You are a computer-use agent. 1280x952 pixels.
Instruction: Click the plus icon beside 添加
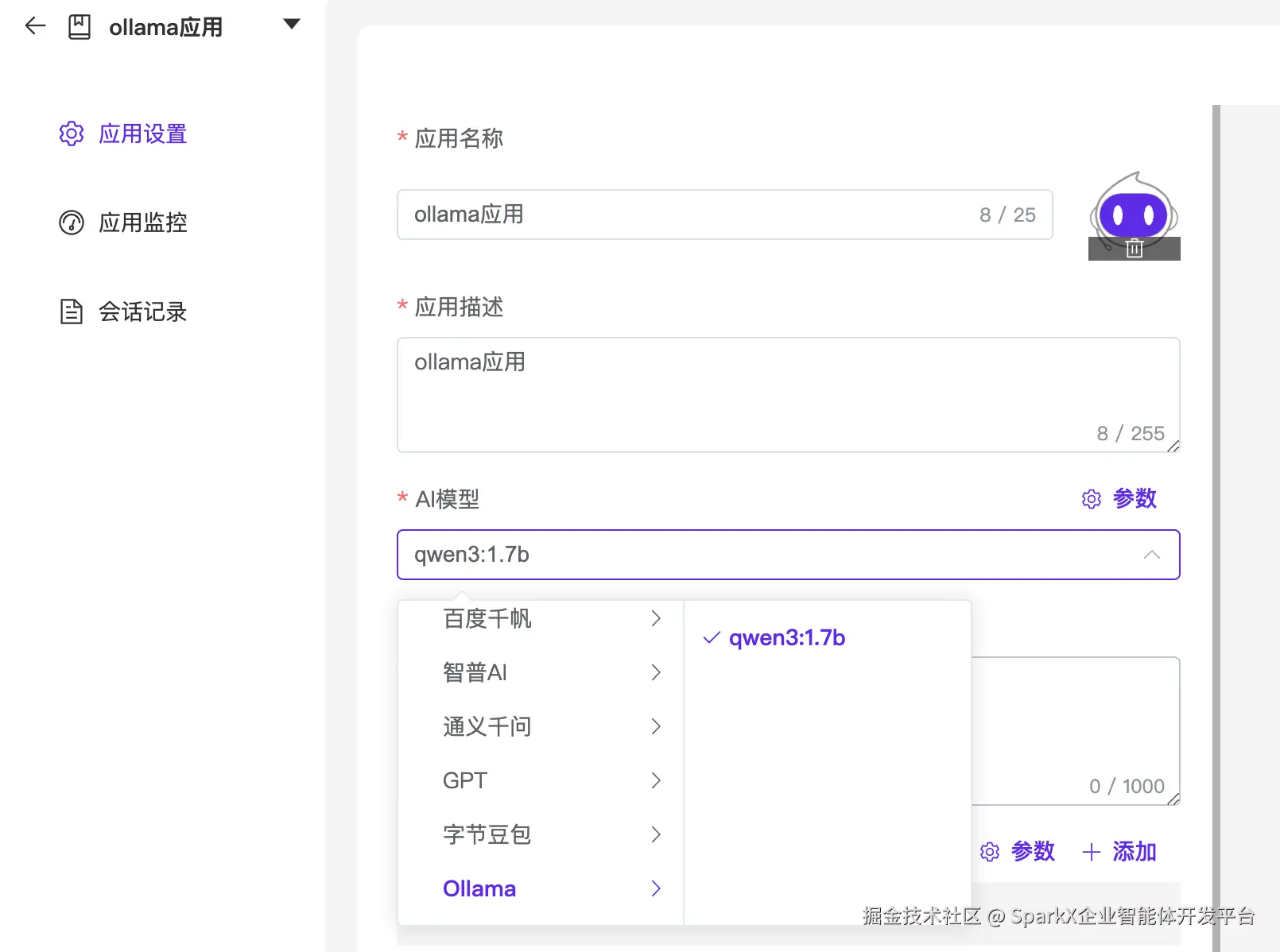[x=1092, y=852]
